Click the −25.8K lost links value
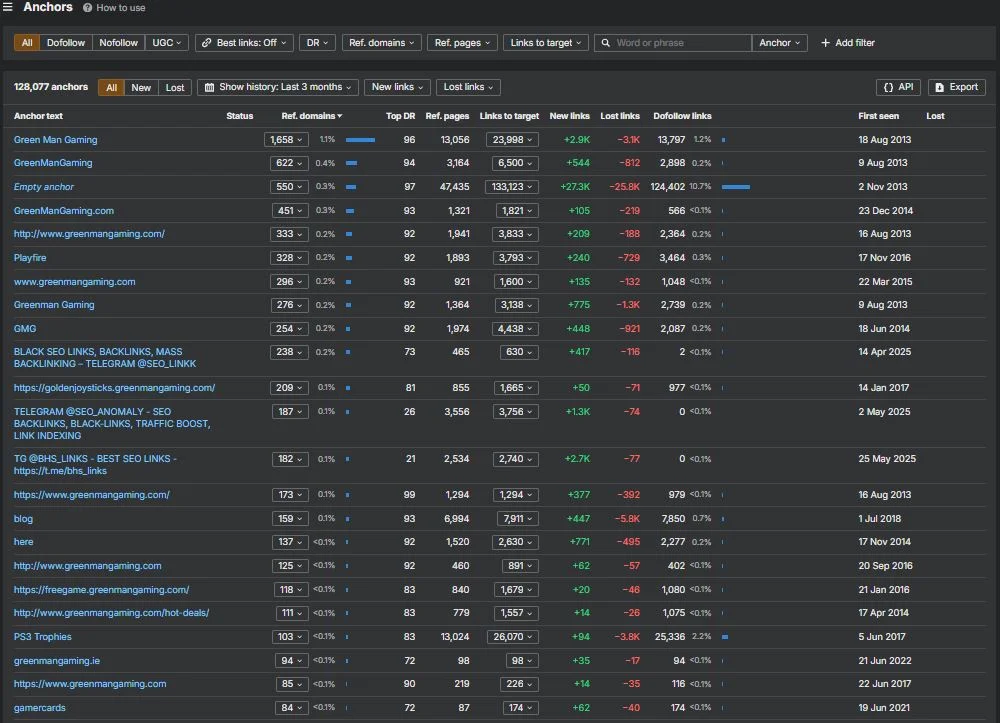 624,187
